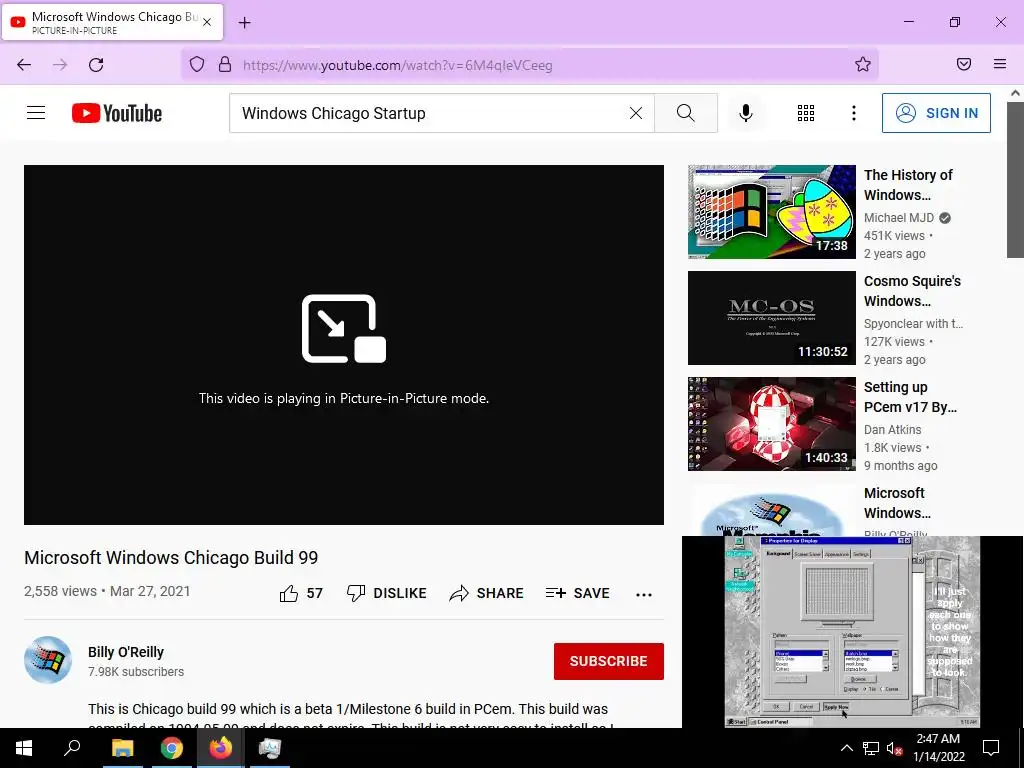Click the Microsoft Windows Memphis thumbnail
This screenshot has width=1024, height=768.
tap(771, 510)
